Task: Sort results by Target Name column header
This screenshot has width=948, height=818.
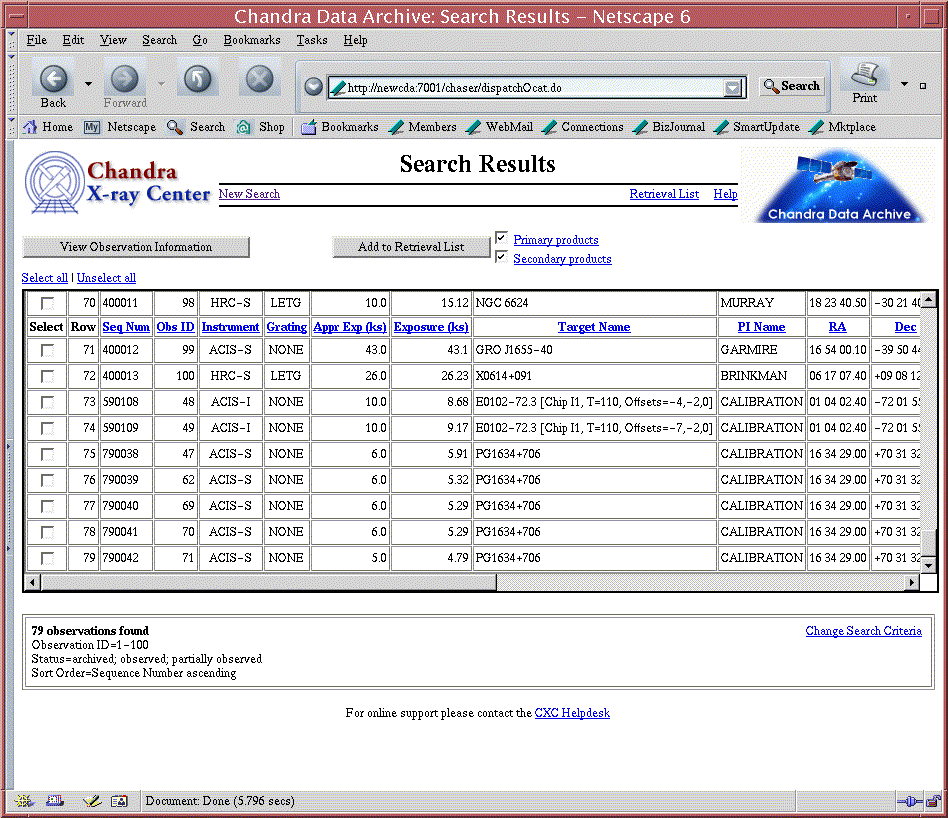Action: click(x=594, y=327)
